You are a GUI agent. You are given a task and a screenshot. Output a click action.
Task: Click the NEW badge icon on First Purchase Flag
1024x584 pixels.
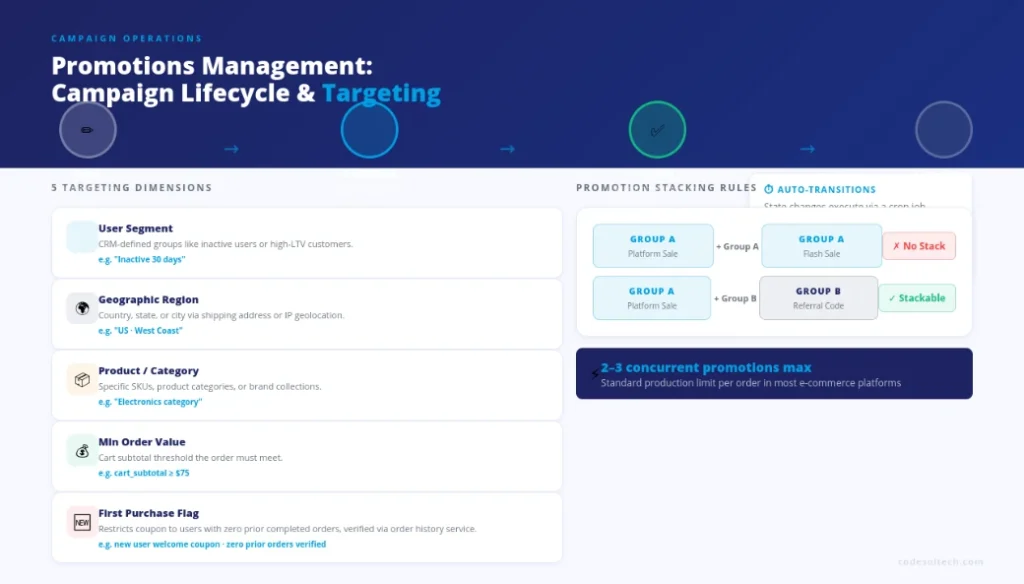point(80,521)
